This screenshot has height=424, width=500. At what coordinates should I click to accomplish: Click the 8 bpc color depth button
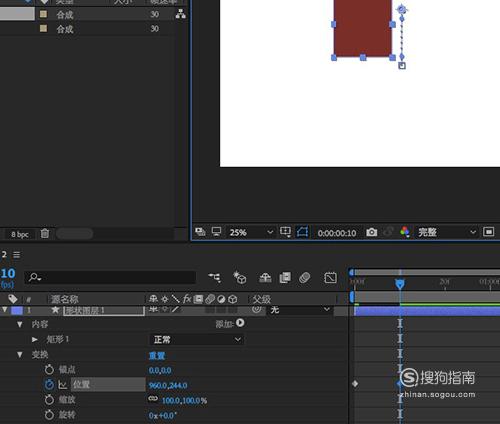point(20,234)
